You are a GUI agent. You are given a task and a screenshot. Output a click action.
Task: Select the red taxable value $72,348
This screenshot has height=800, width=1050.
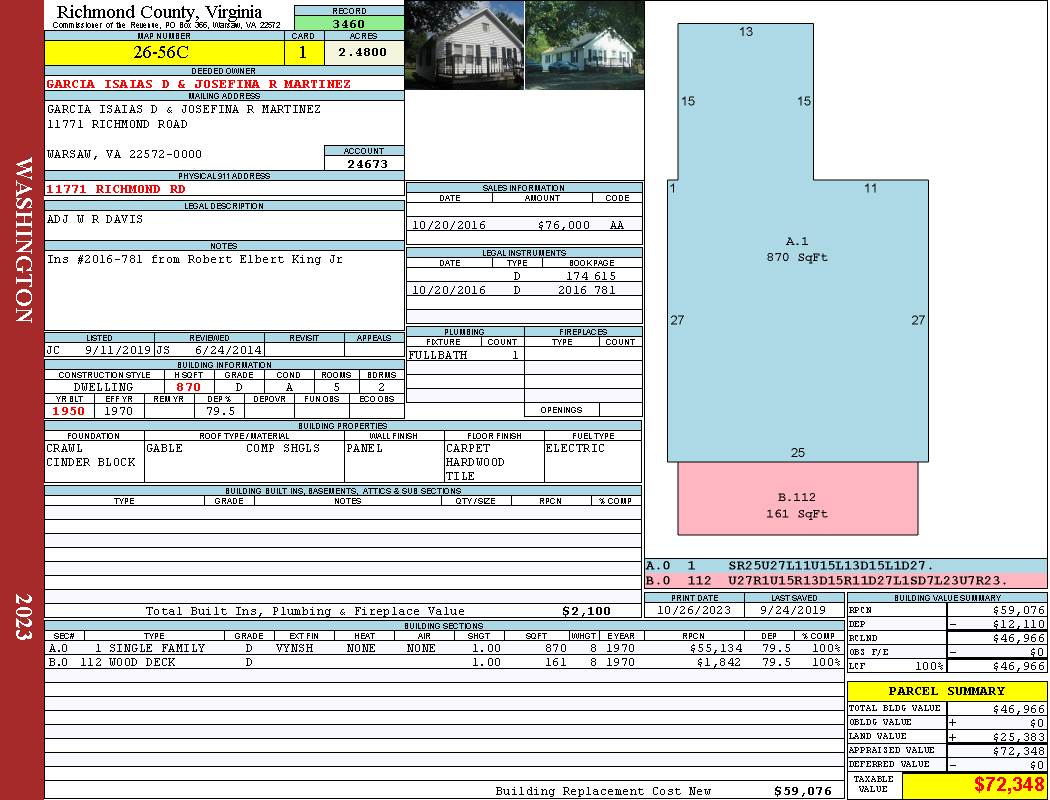1008,784
